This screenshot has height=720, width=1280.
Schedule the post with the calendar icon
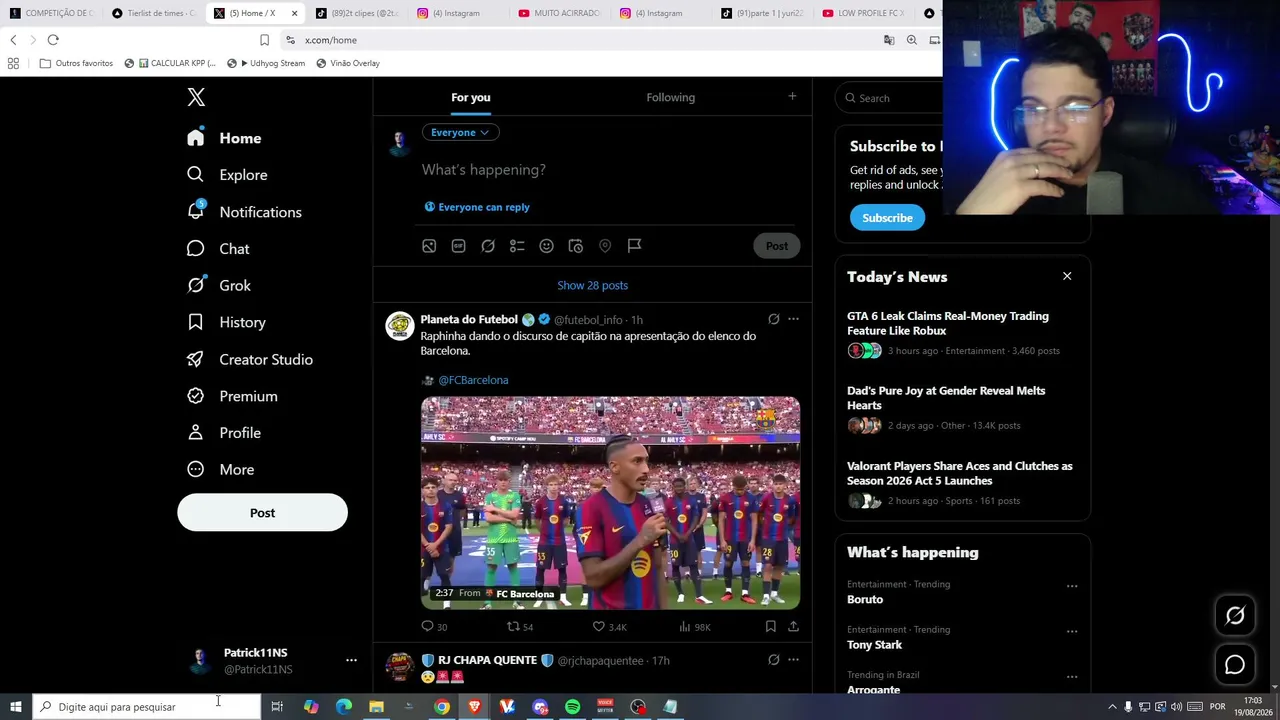[576, 246]
